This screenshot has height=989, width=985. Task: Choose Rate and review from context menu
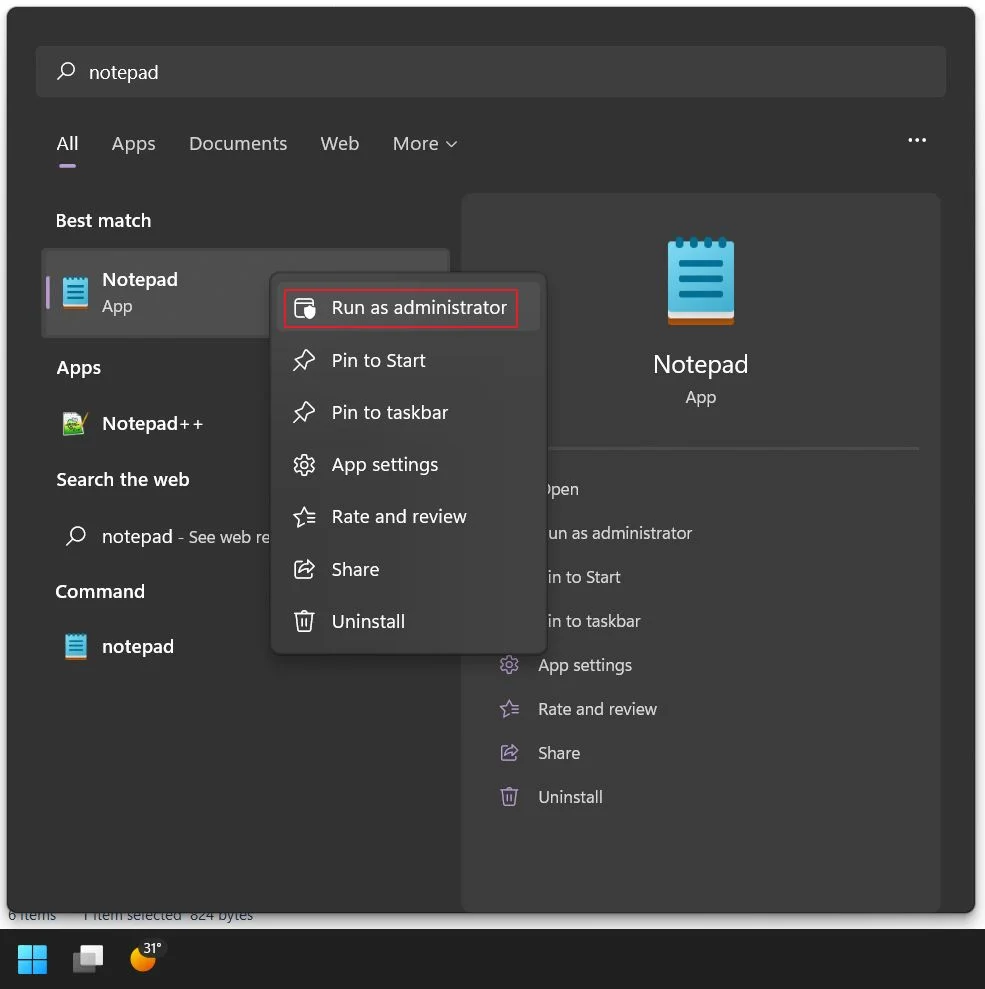408,517
